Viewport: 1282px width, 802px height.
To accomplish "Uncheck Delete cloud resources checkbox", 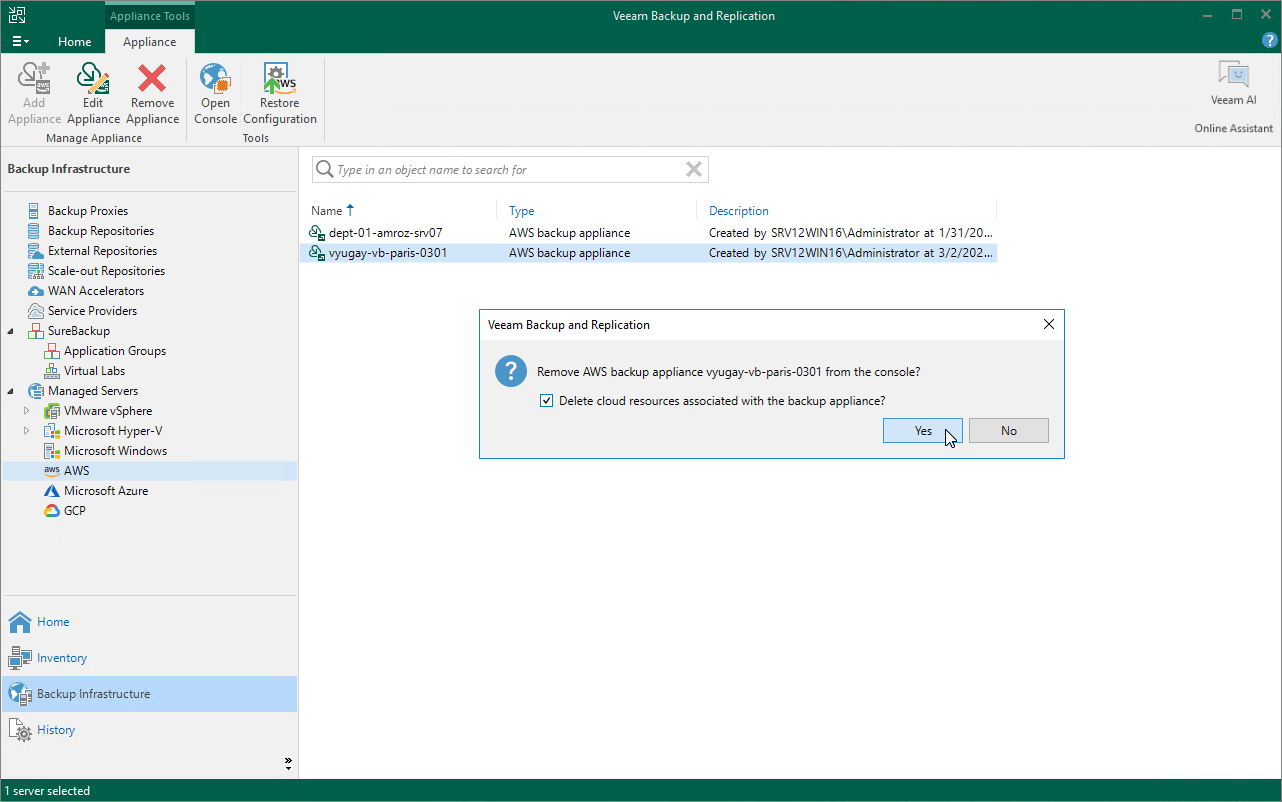I will coord(546,401).
